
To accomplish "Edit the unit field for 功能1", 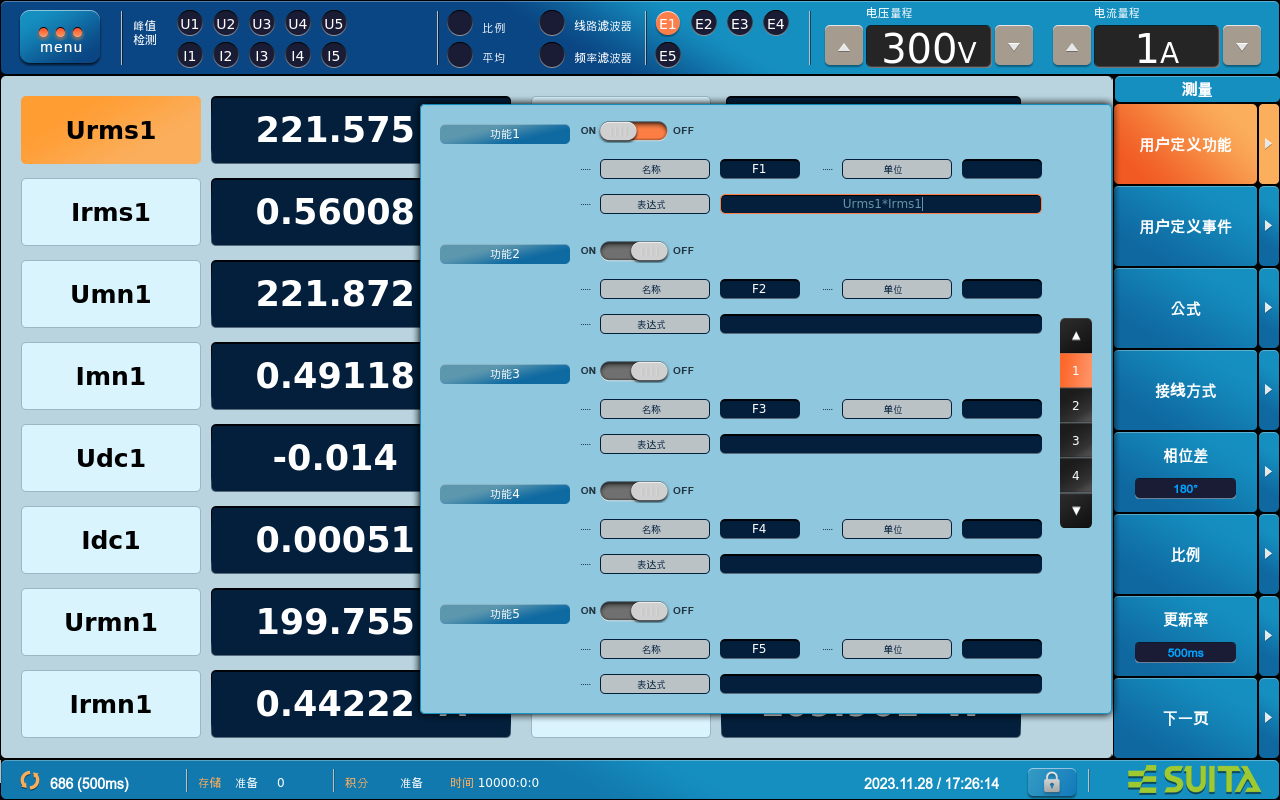I will tap(1002, 169).
